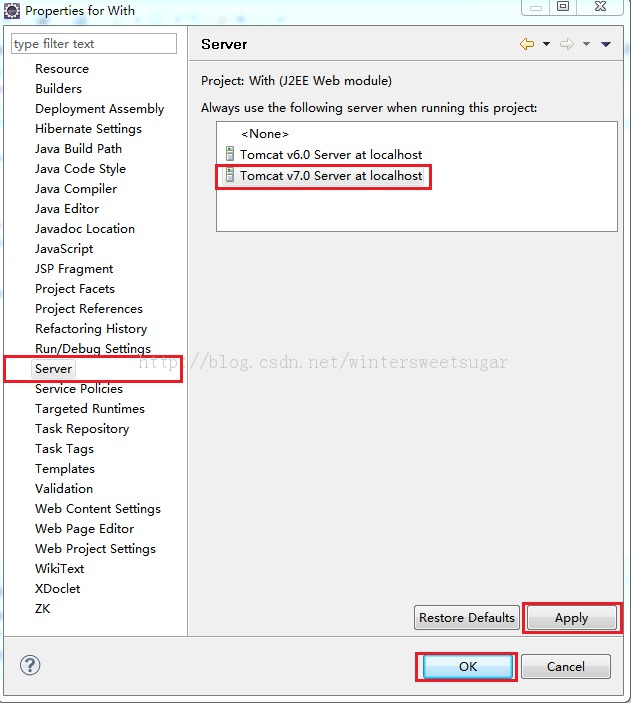Open Targeted Runtimes page
The width and height of the screenshot is (631, 703).
(89, 408)
